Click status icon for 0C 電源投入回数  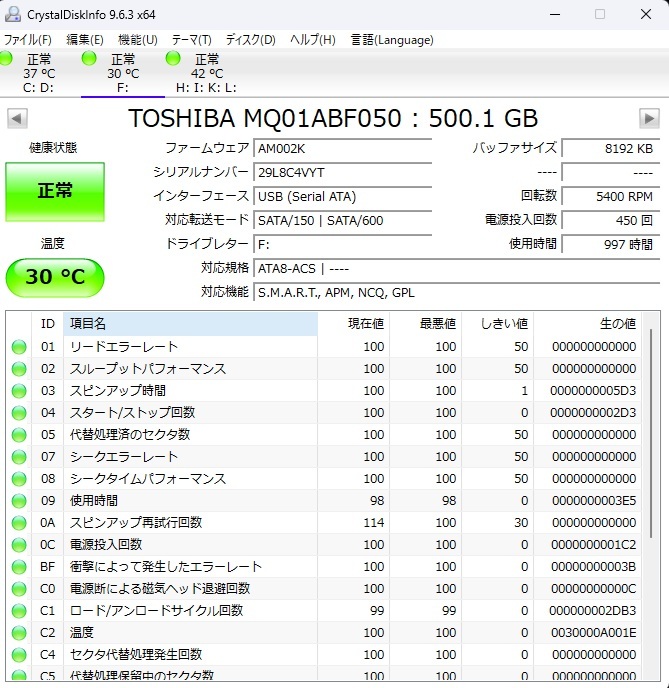[19, 545]
